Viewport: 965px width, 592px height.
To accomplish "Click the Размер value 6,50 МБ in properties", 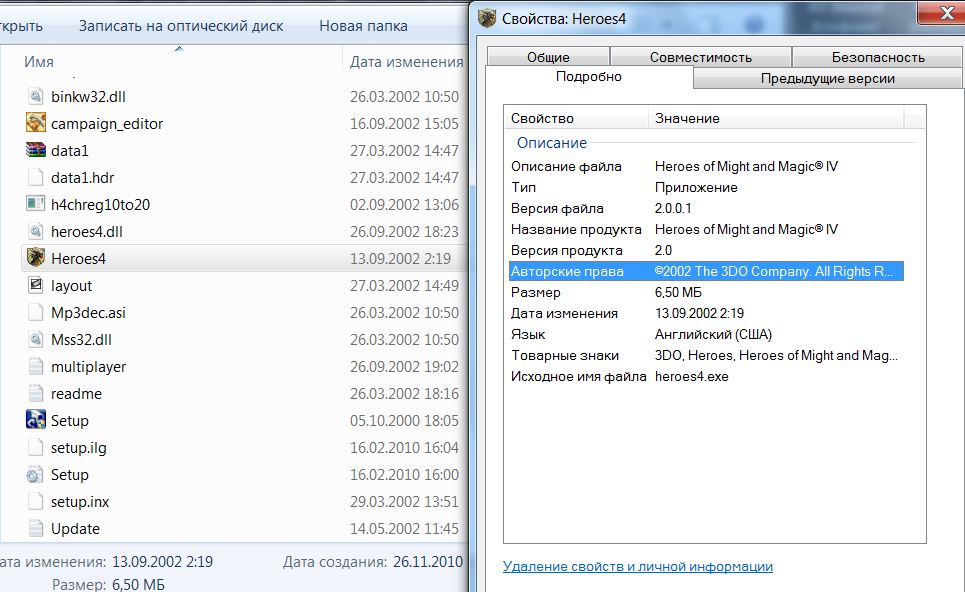I will [678, 292].
